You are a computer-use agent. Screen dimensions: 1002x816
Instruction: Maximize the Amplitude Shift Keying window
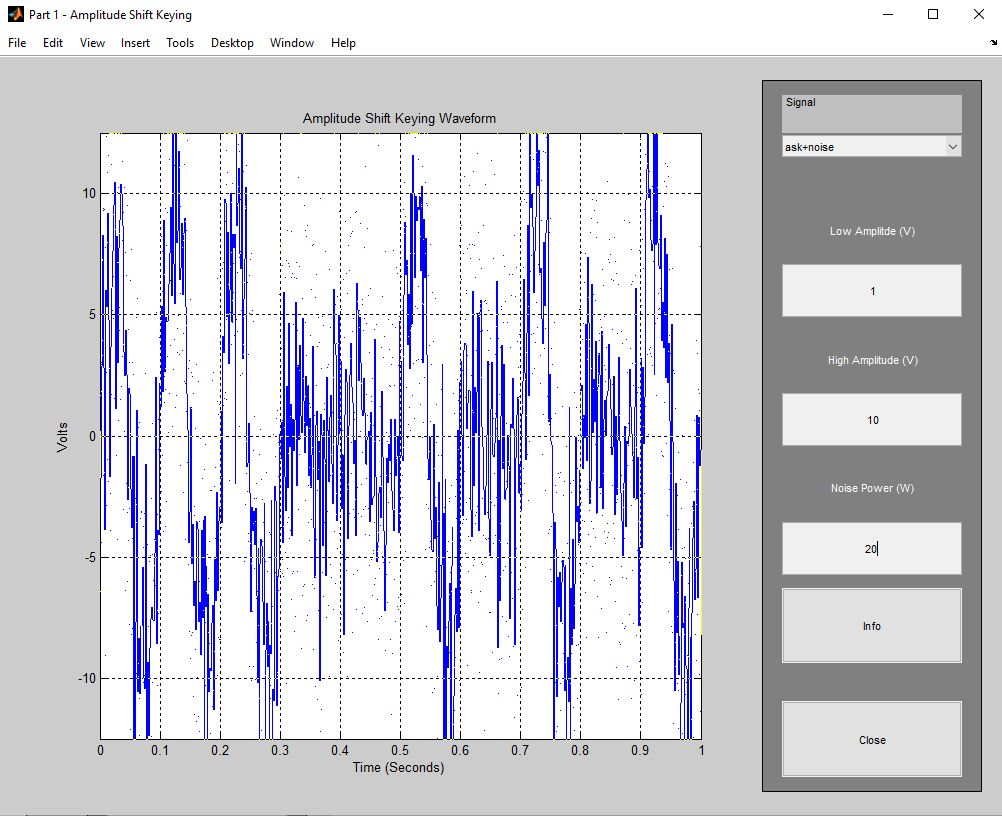coord(933,14)
